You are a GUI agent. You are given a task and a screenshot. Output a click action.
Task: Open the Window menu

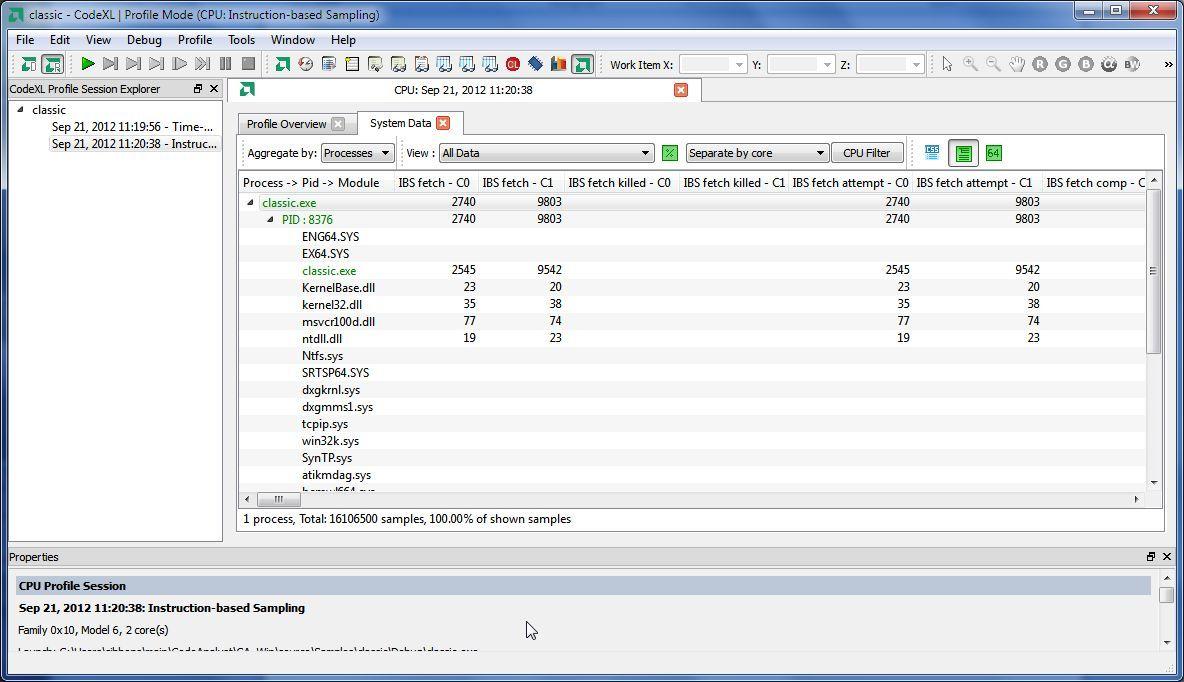pyautogui.click(x=293, y=40)
